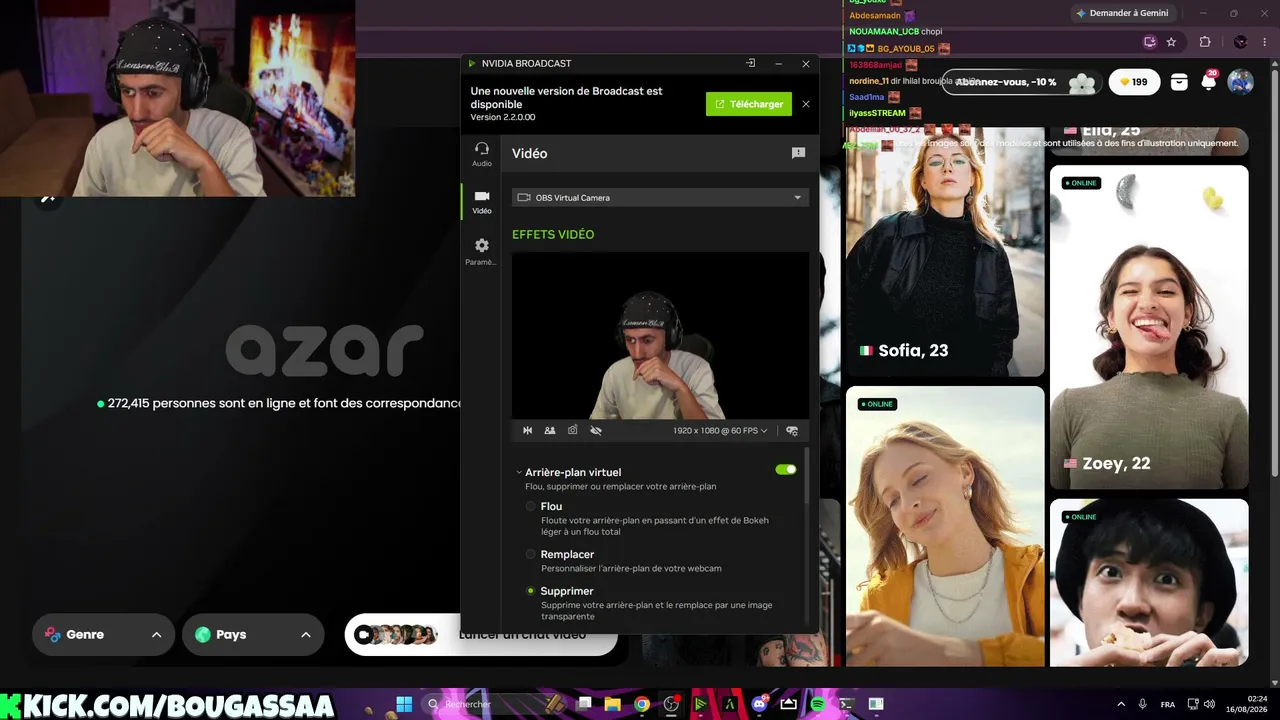Click chat username ilyassSTREAM
This screenshot has height=720, width=1280.
click(x=877, y=113)
